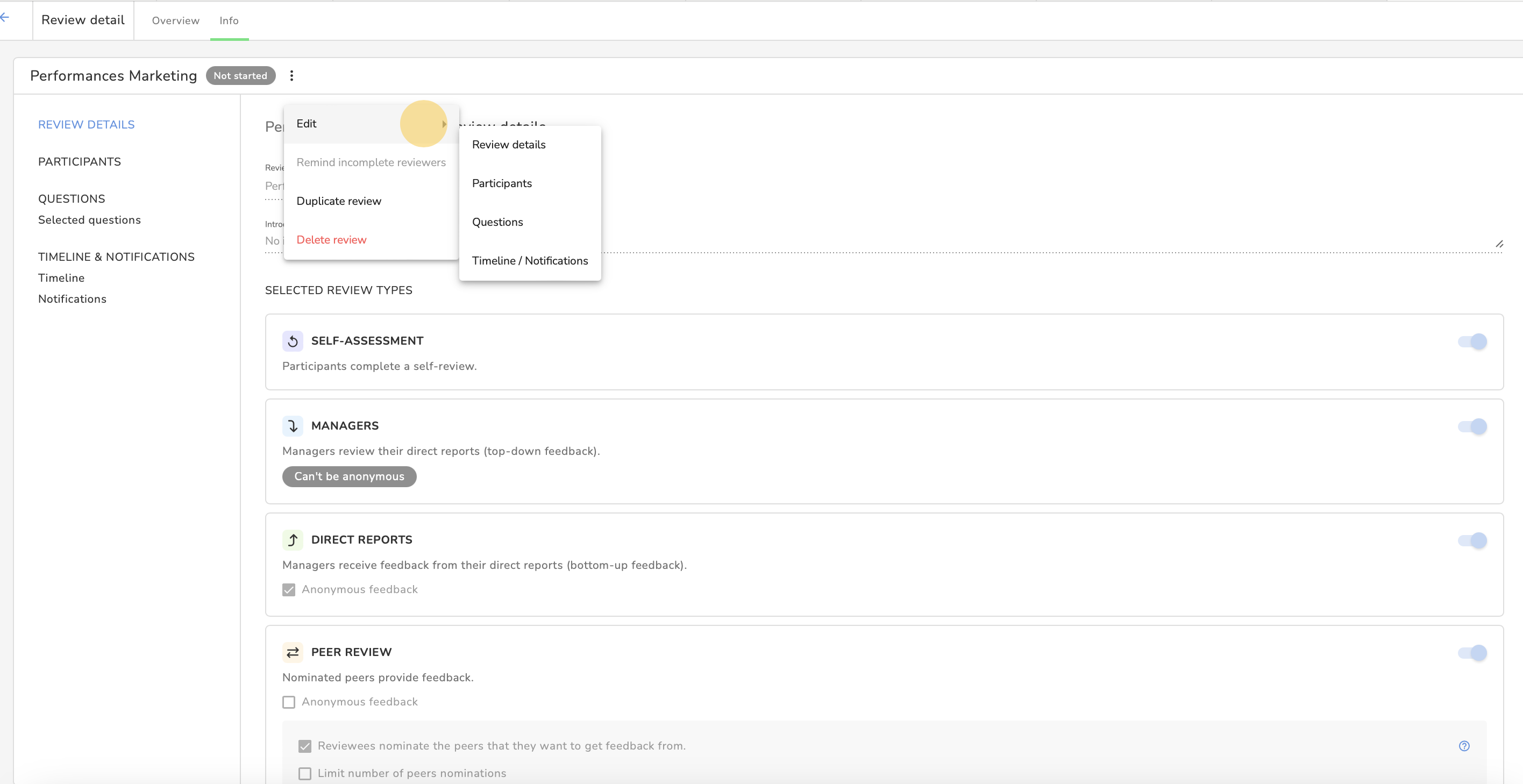Turn off the Managers review toggle
This screenshot has width=1523, height=784.
pos(1472,426)
